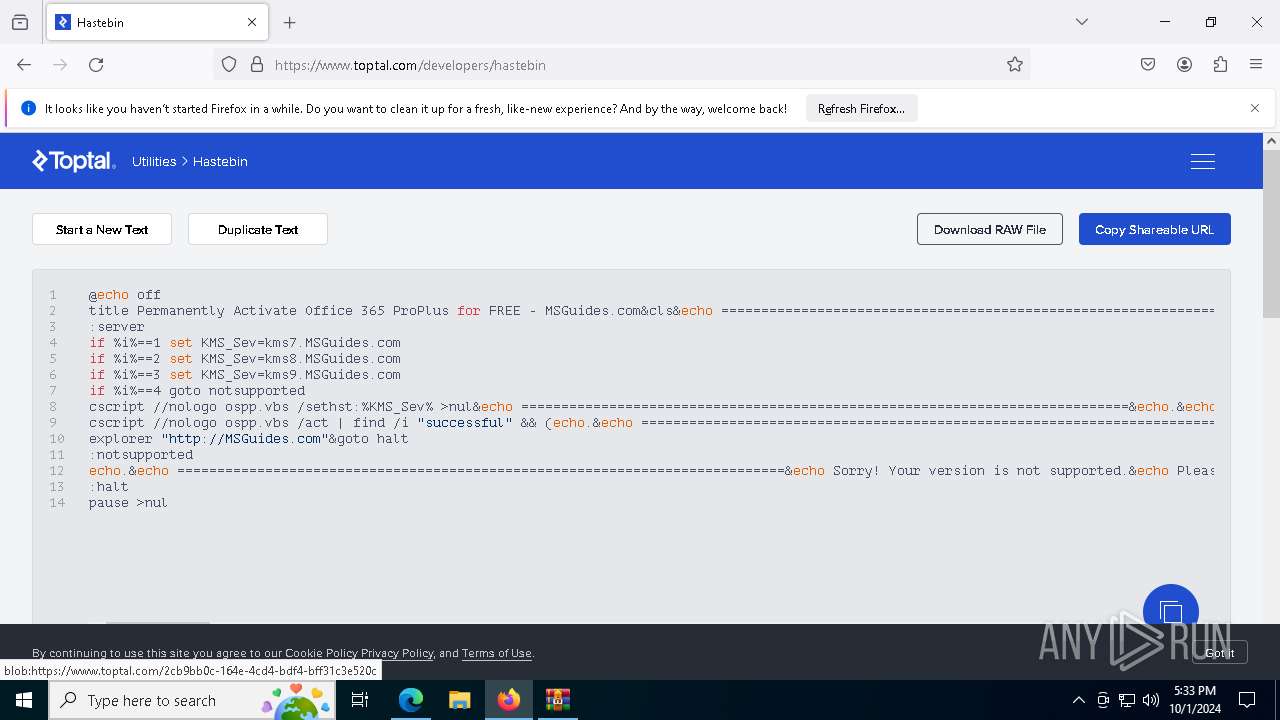Click the ':notsupported' label line
The width and height of the screenshot is (1280, 720).
click(x=141, y=455)
